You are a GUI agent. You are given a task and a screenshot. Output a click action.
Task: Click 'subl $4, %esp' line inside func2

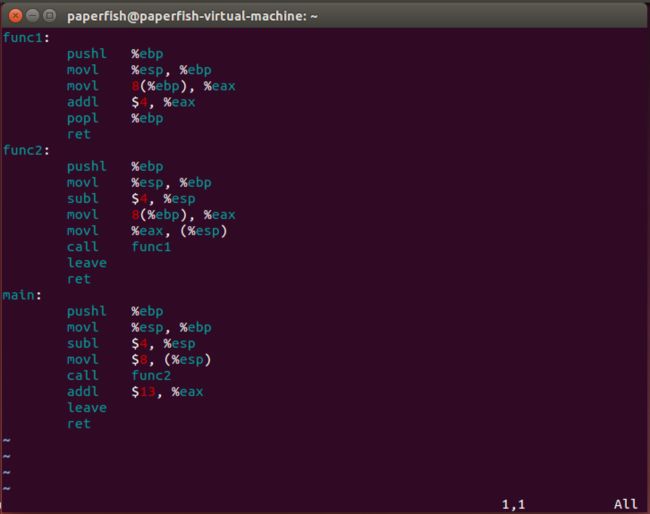point(131,199)
